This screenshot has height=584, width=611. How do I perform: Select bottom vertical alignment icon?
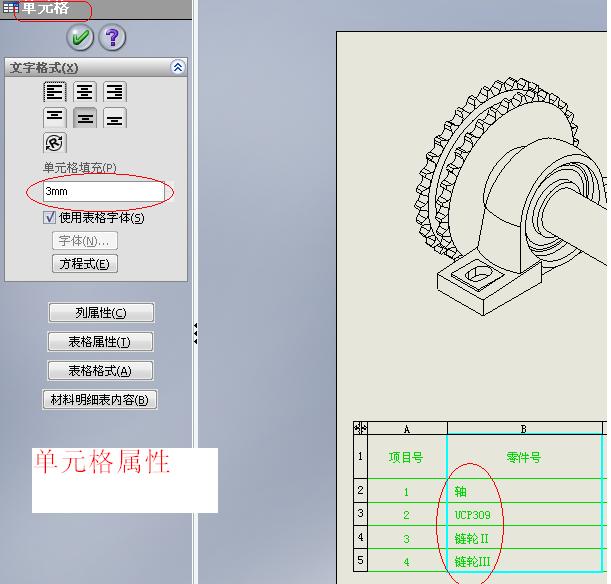tap(115, 118)
